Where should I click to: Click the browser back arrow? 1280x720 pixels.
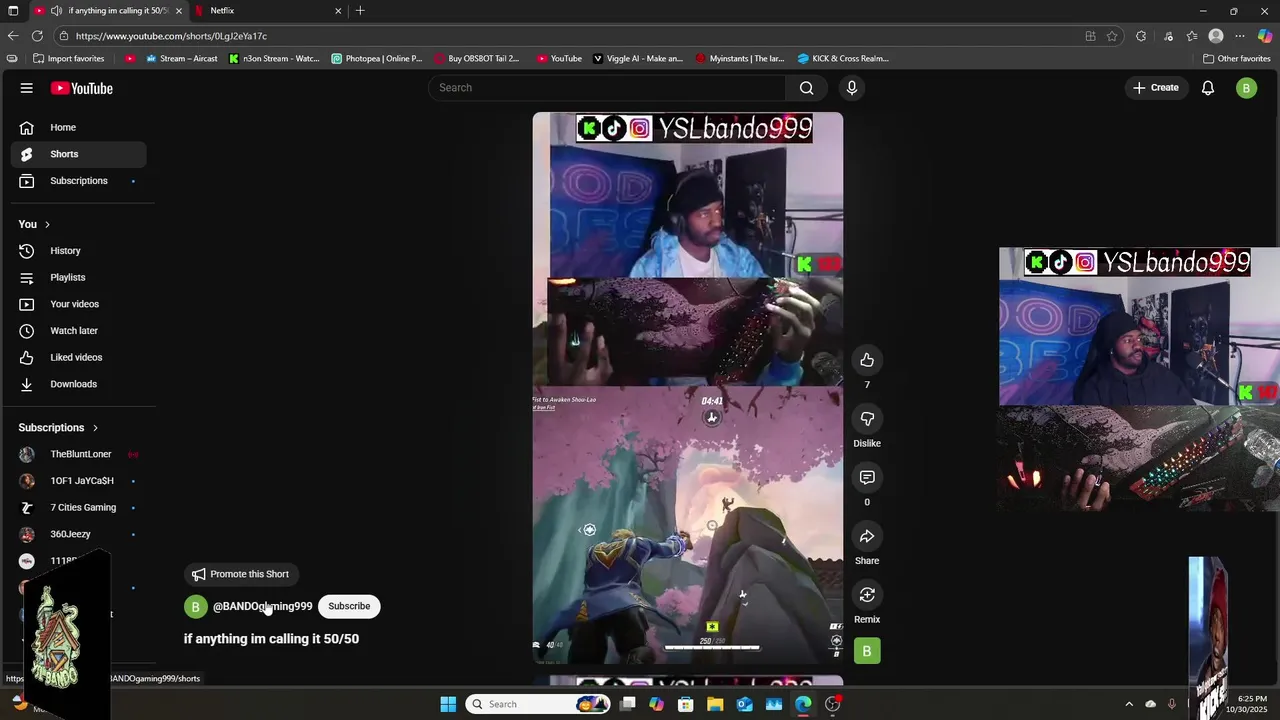[x=13, y=36]
